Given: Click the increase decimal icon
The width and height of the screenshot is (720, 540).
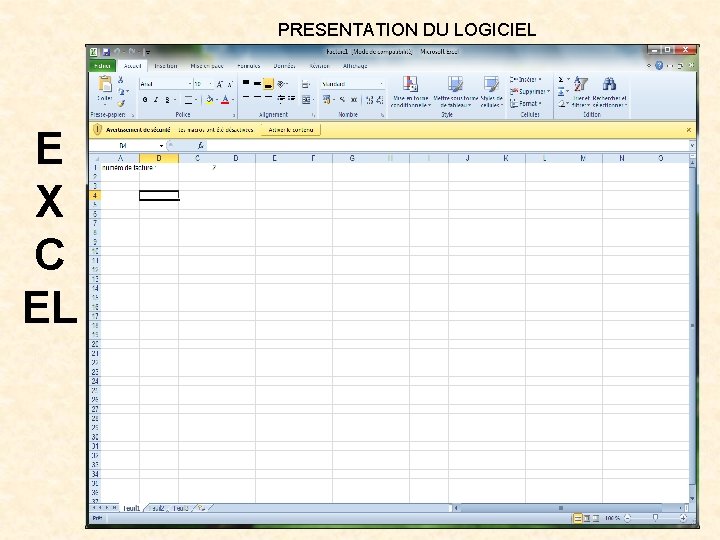Looking at the screenshot, I should coord(370,100).
